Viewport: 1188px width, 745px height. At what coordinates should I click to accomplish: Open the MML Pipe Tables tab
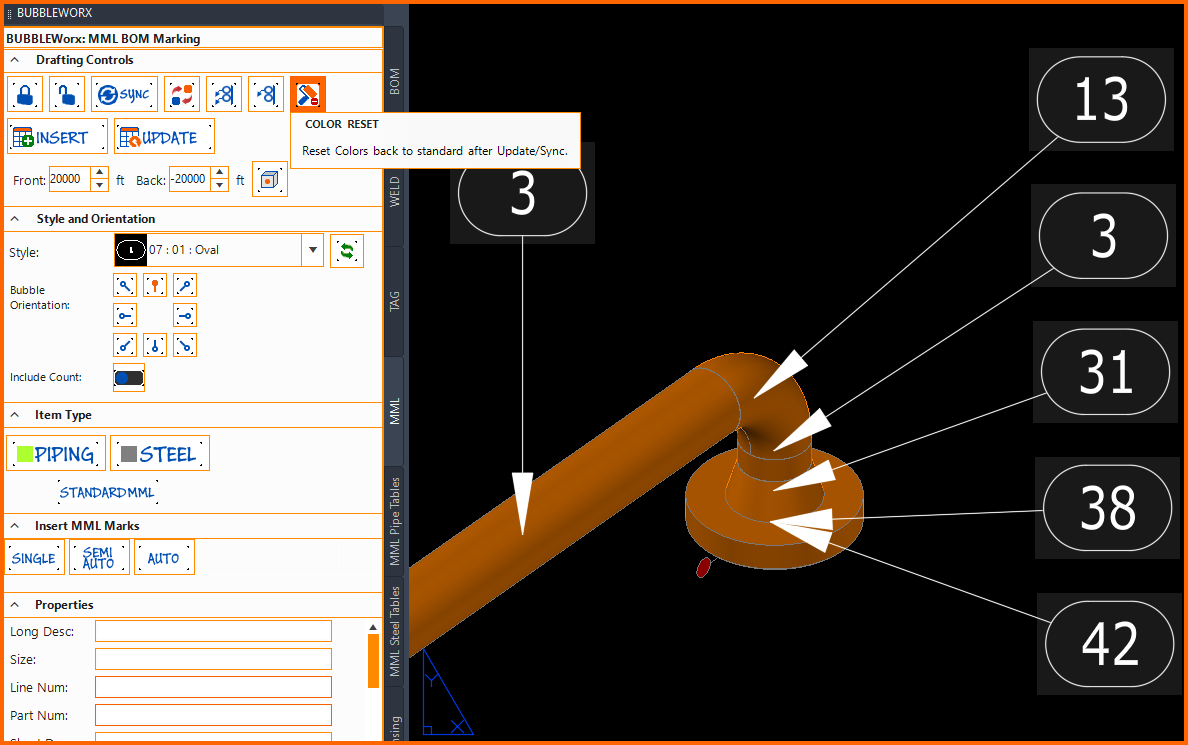395,521
